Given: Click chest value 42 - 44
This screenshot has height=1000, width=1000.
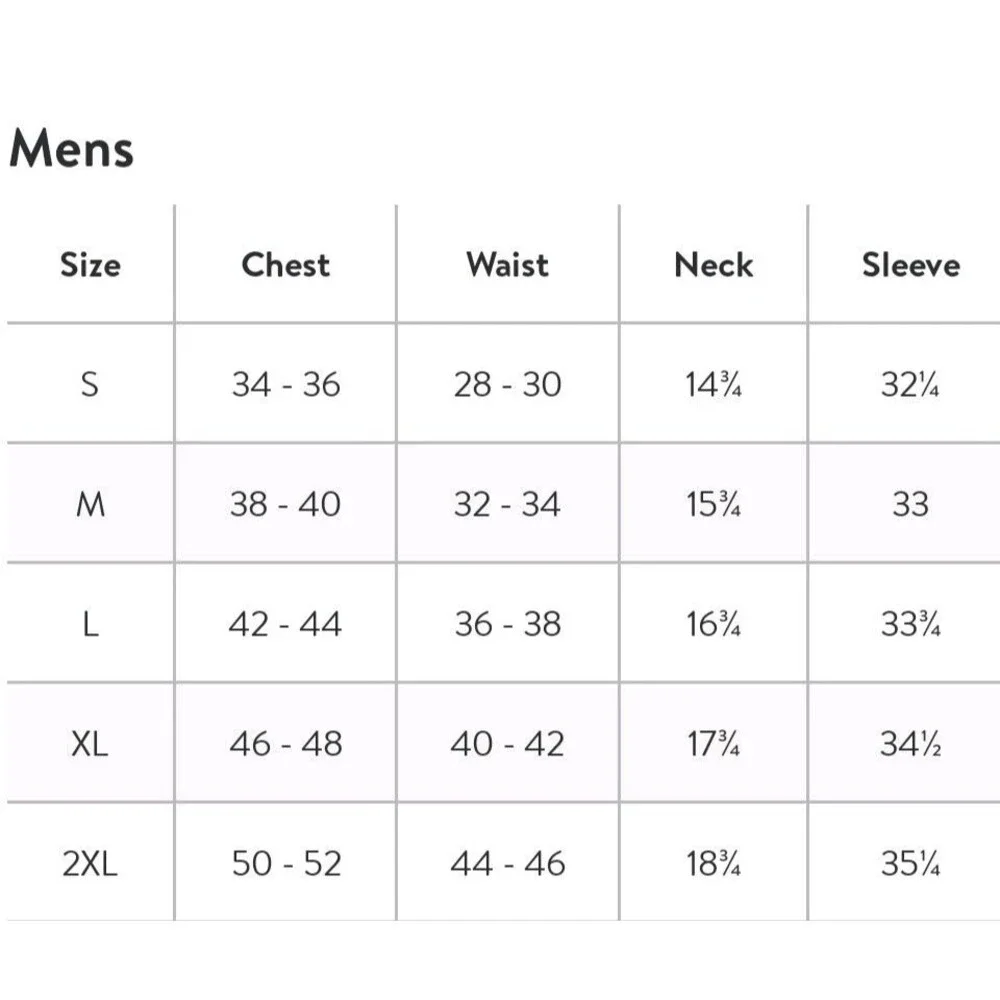Looking at the screenshot, I should tap(285, 624).
